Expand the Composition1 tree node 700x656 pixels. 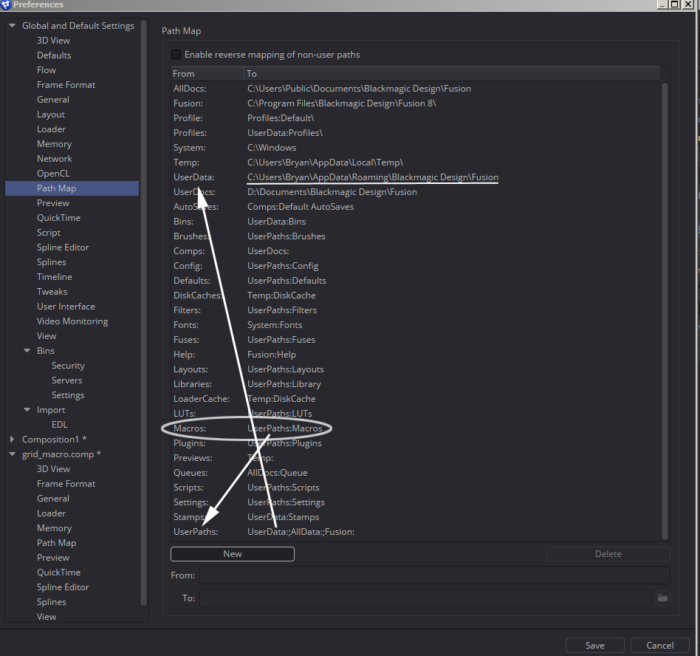coord(12,439)
